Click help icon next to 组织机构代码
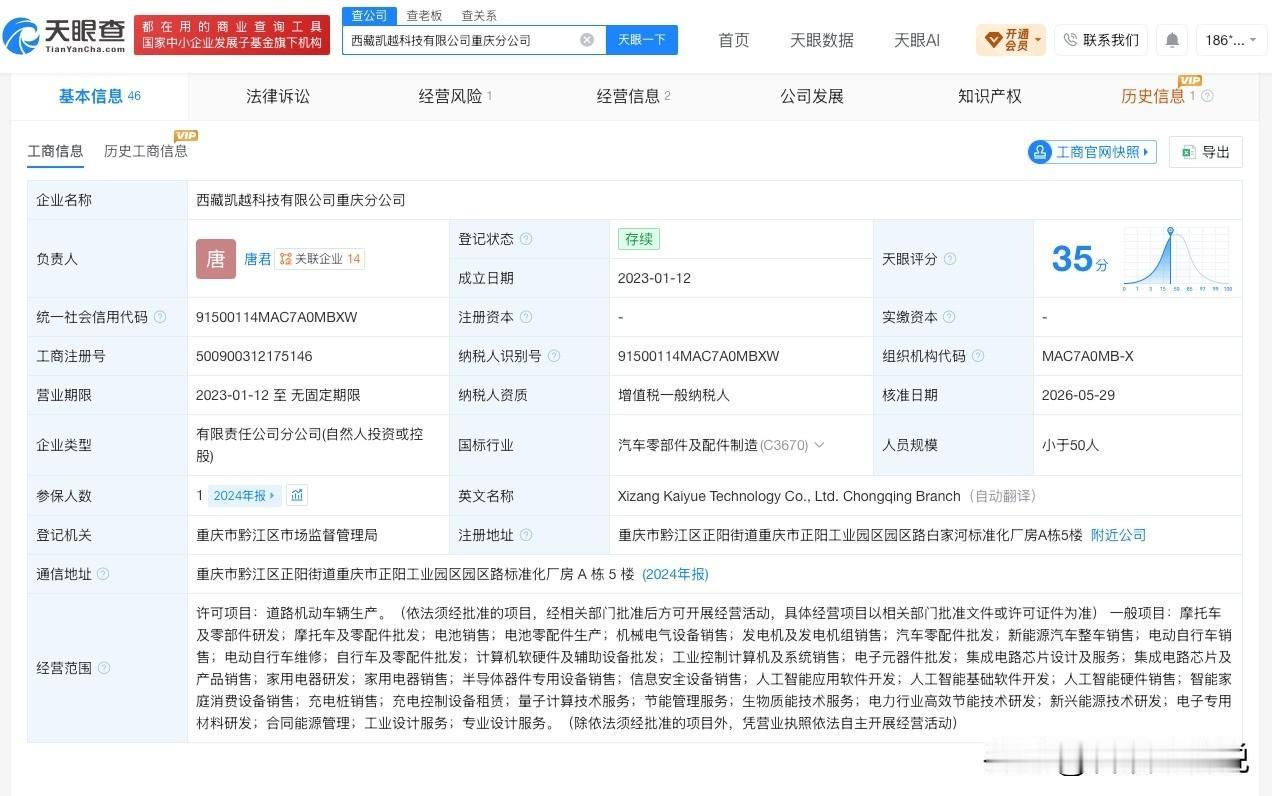This screenshot has width=1272, height=796. tap(978, 356)
